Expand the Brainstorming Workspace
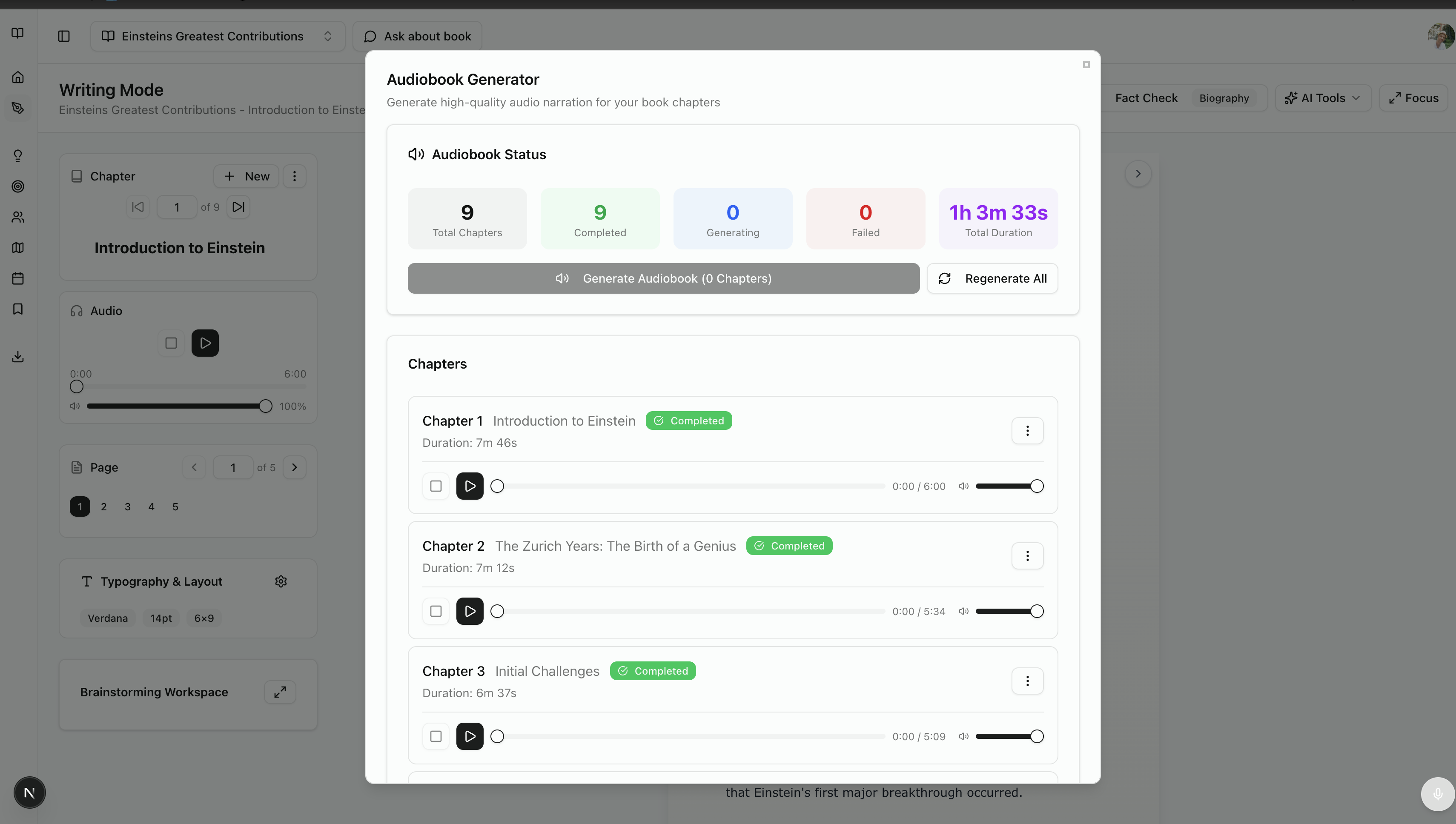 pyautogui.click(x=280, y=692)
